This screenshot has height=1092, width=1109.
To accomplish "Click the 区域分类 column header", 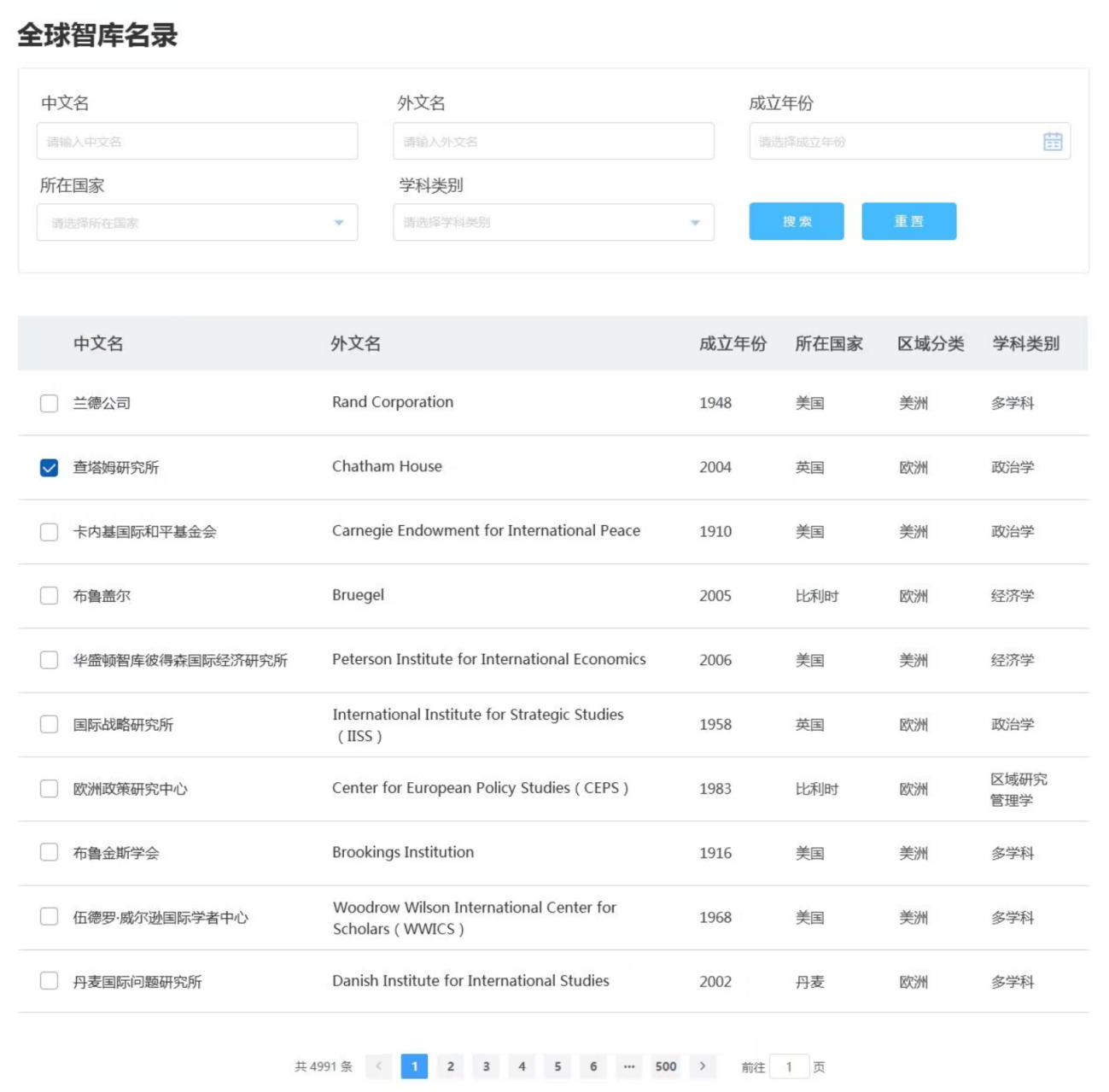I will coord(931,344).
